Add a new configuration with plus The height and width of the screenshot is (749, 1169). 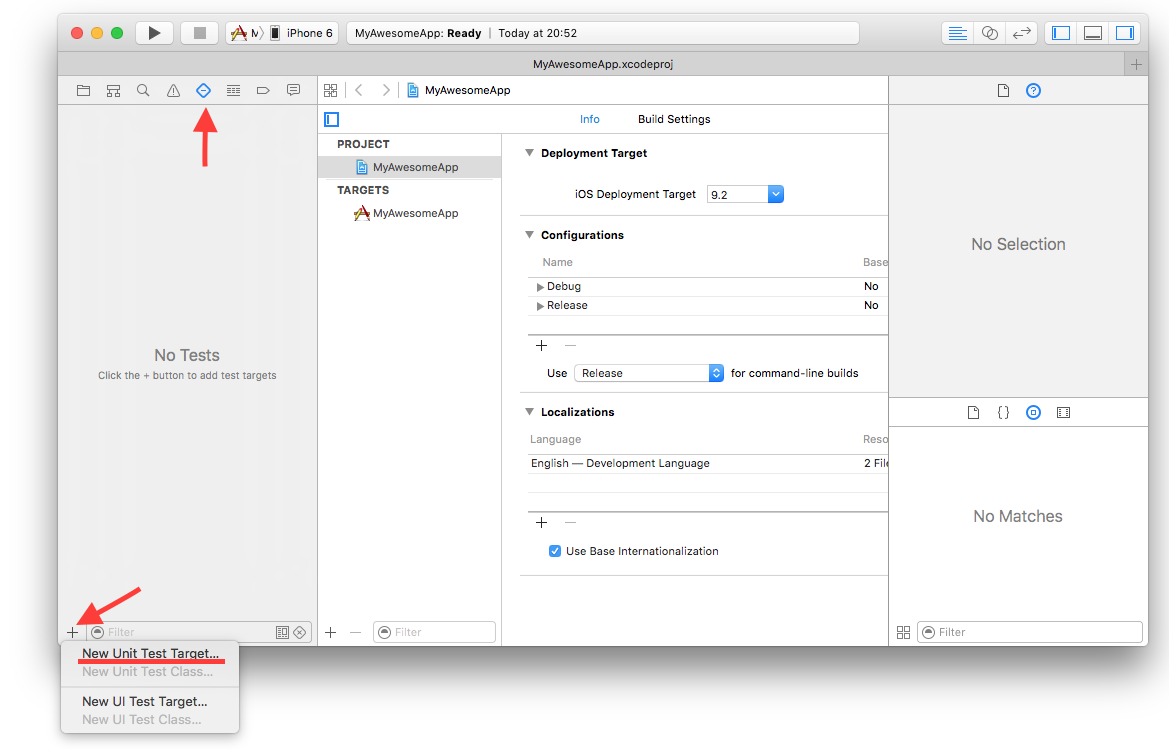(x=542, y=346)
